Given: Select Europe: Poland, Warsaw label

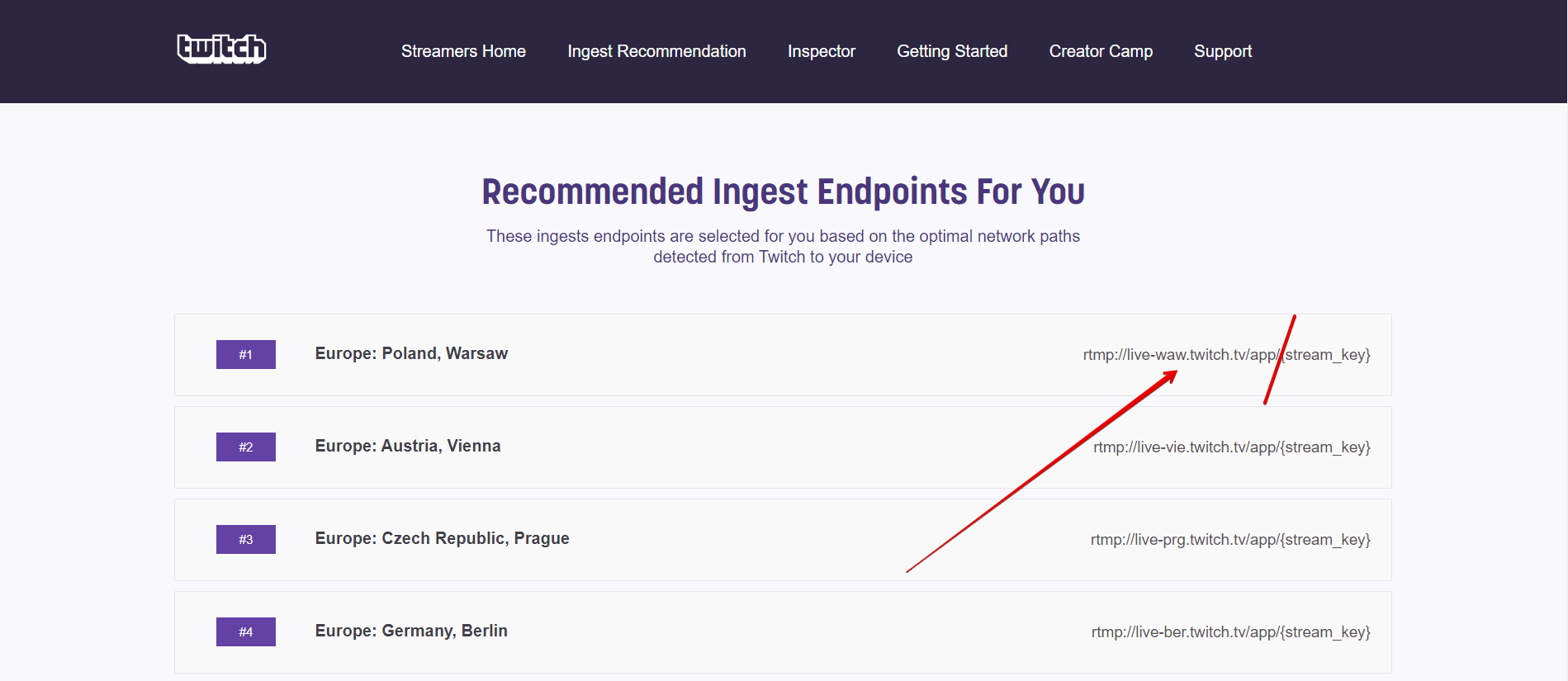Looking at the screenshot, I should [x=411, y=353].
